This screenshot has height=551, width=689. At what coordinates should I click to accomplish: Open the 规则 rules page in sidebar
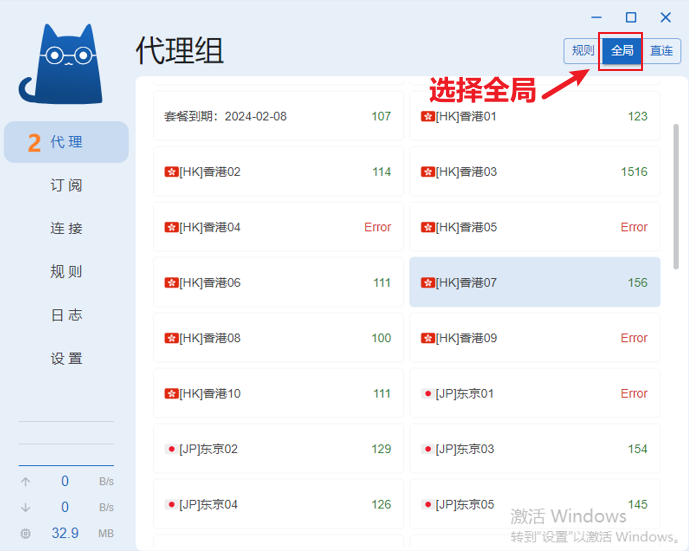pyautogui.click(x=66, y=272)
